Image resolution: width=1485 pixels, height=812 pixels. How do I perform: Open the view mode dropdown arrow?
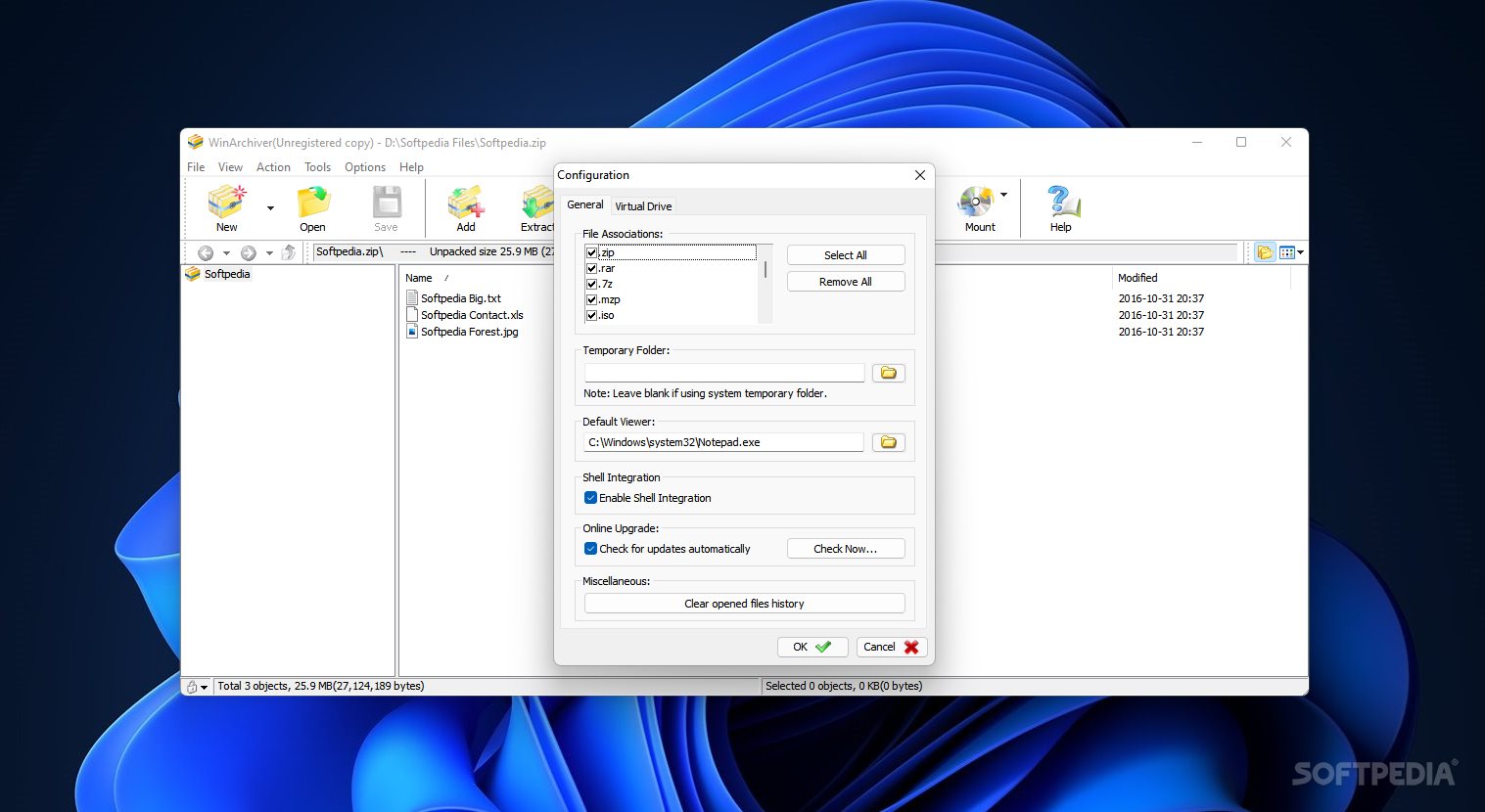(1300, 252)
